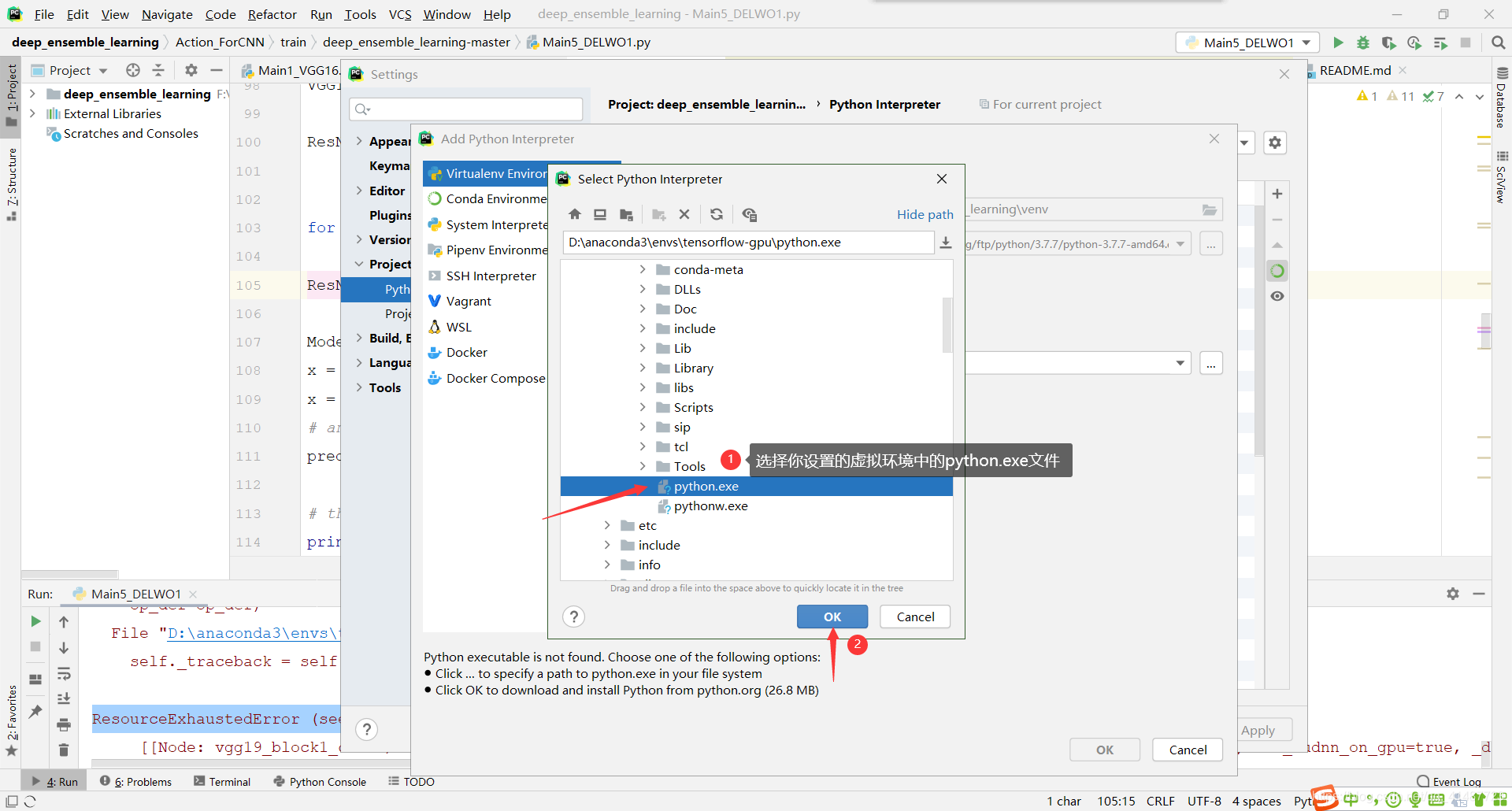Expand the Editor settings category
Image resolution: width=1512 pixels, height=811 pixels.
tap(359, 191)
